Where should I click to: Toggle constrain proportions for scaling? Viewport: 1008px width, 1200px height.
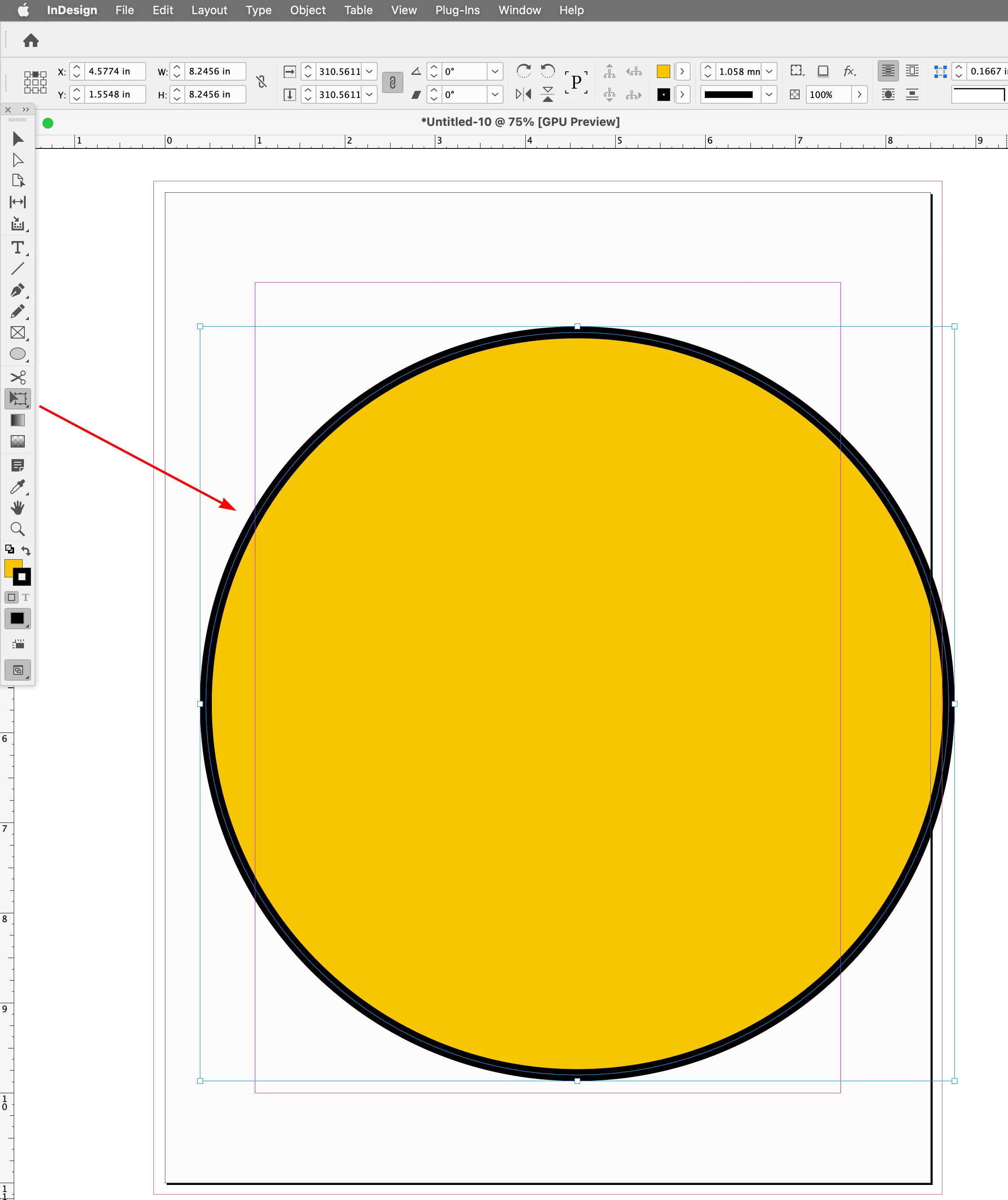pyautogui.click(x=392, y=83)
